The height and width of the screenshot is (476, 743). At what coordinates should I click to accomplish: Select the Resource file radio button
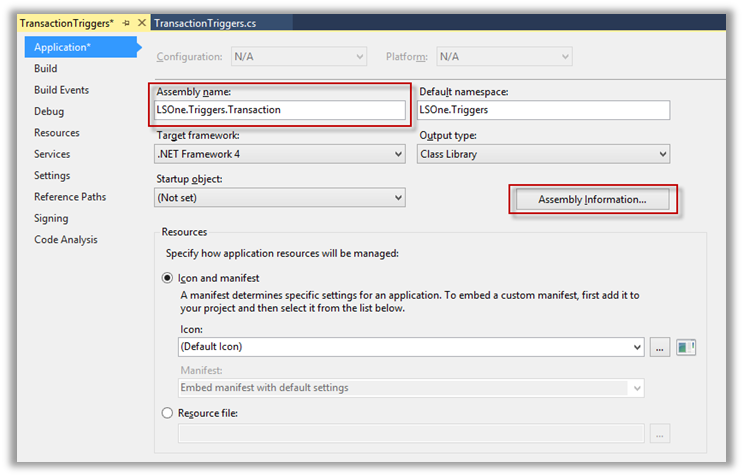167,413
